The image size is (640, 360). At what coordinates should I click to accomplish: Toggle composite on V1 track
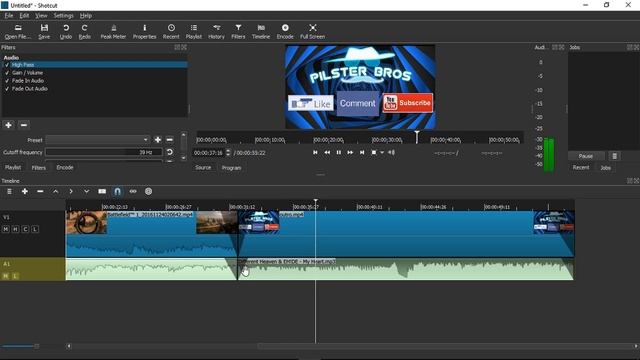pyautogui.click(x=25, y=229)
